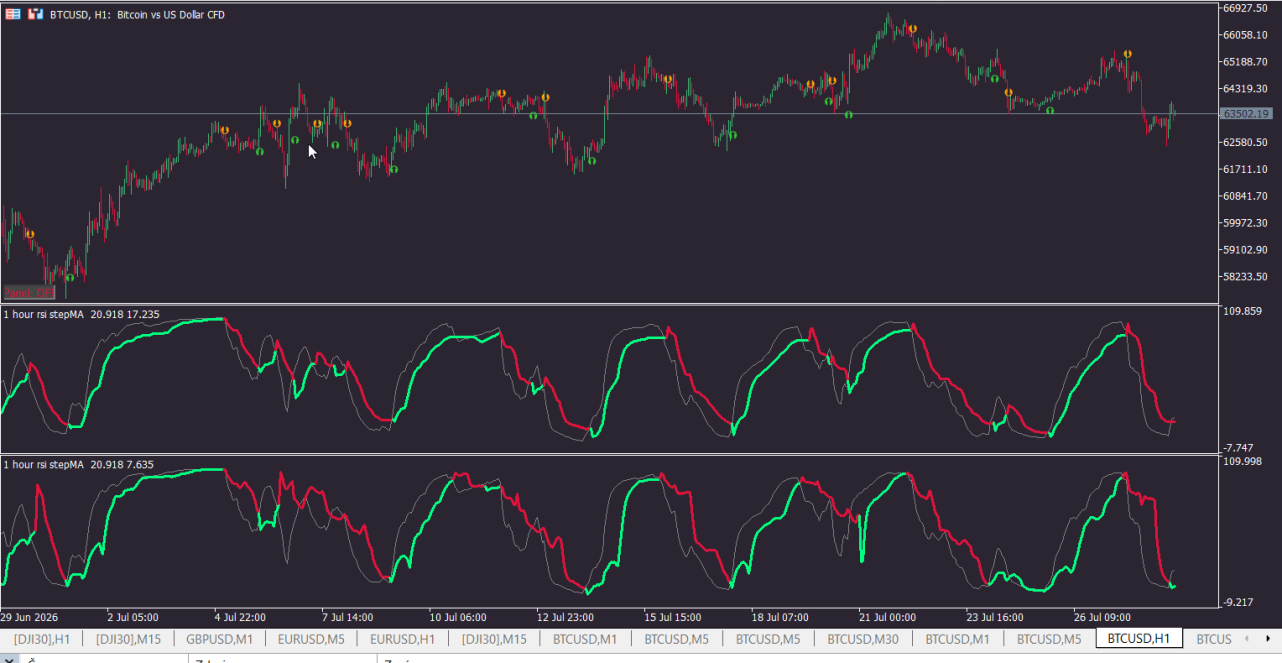Click the -9.217 indicator scale value
1282x663 pixels.
1240,602
